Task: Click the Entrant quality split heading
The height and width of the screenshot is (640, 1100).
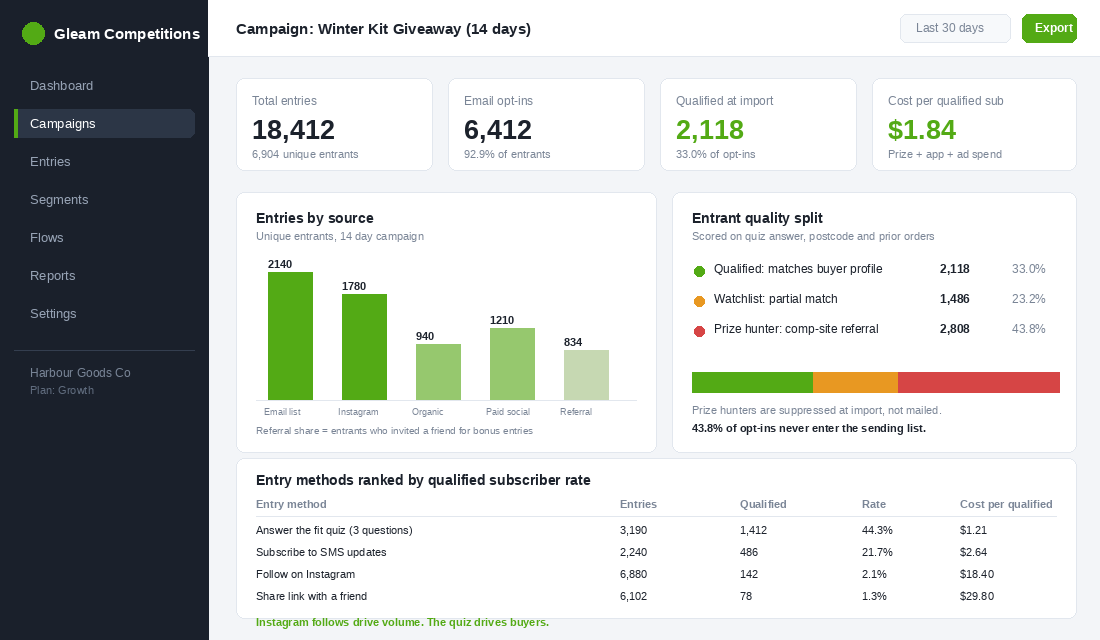Action: tap(757, 218)
